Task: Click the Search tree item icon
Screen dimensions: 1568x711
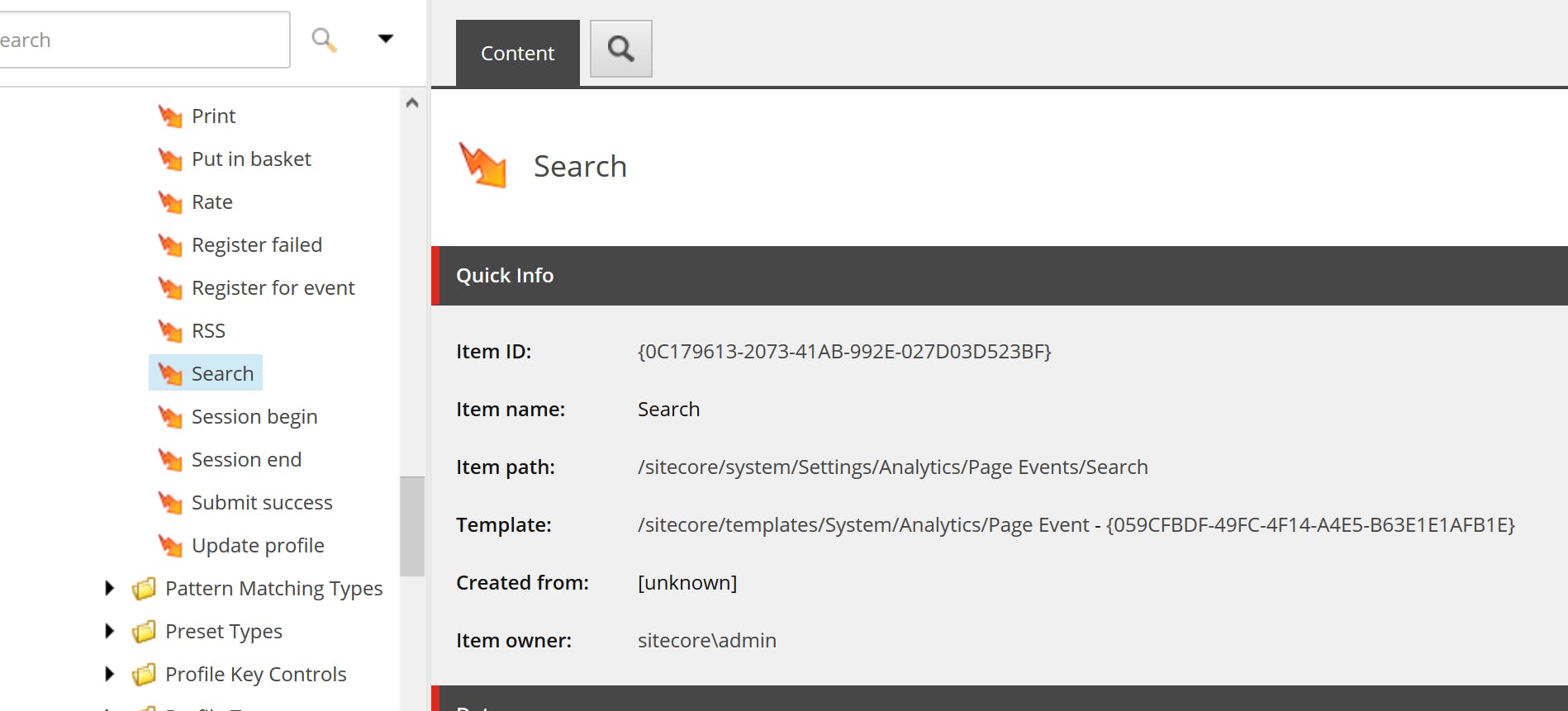Action: pyautogui.click(x=170, y=374)
